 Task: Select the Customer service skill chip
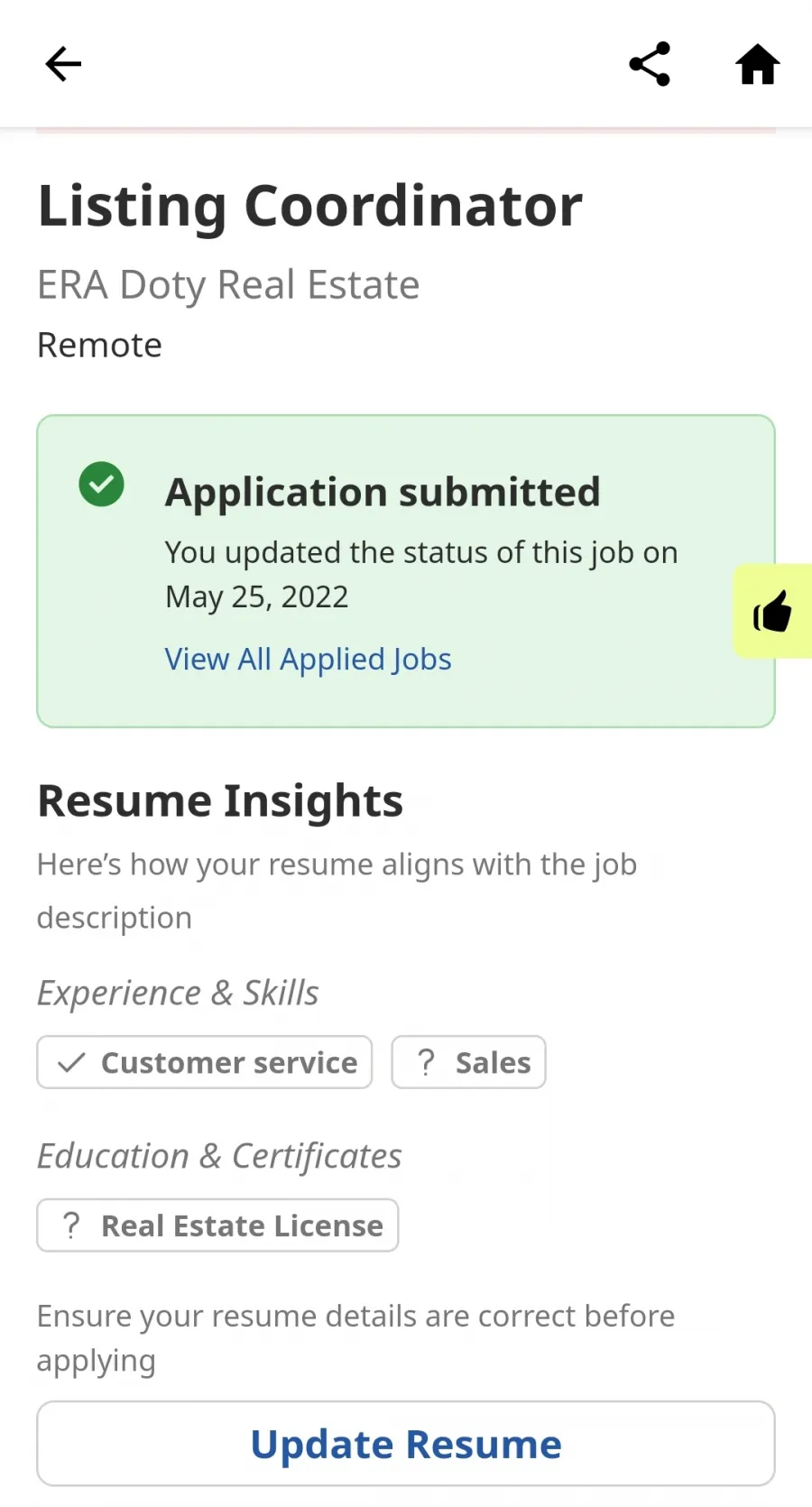pyautogui.click(x=205, y=1062)
